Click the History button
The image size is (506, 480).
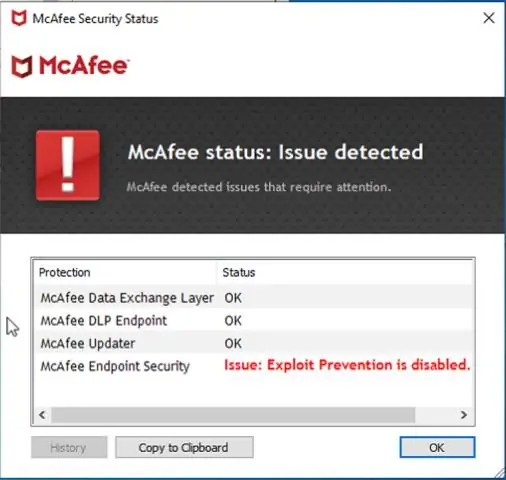pos(69,447)
